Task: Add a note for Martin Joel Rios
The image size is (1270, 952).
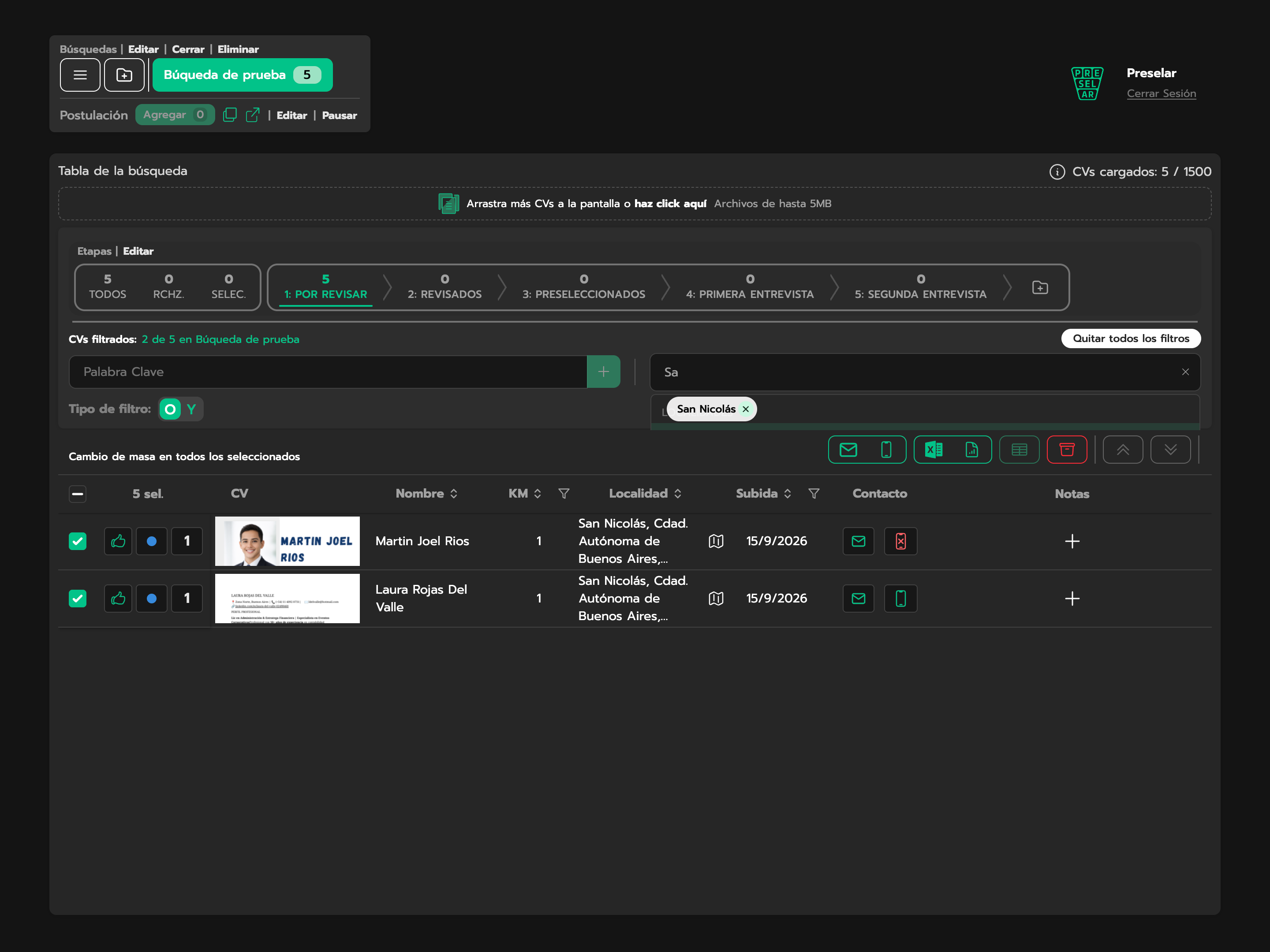Action: (1072, 541)
